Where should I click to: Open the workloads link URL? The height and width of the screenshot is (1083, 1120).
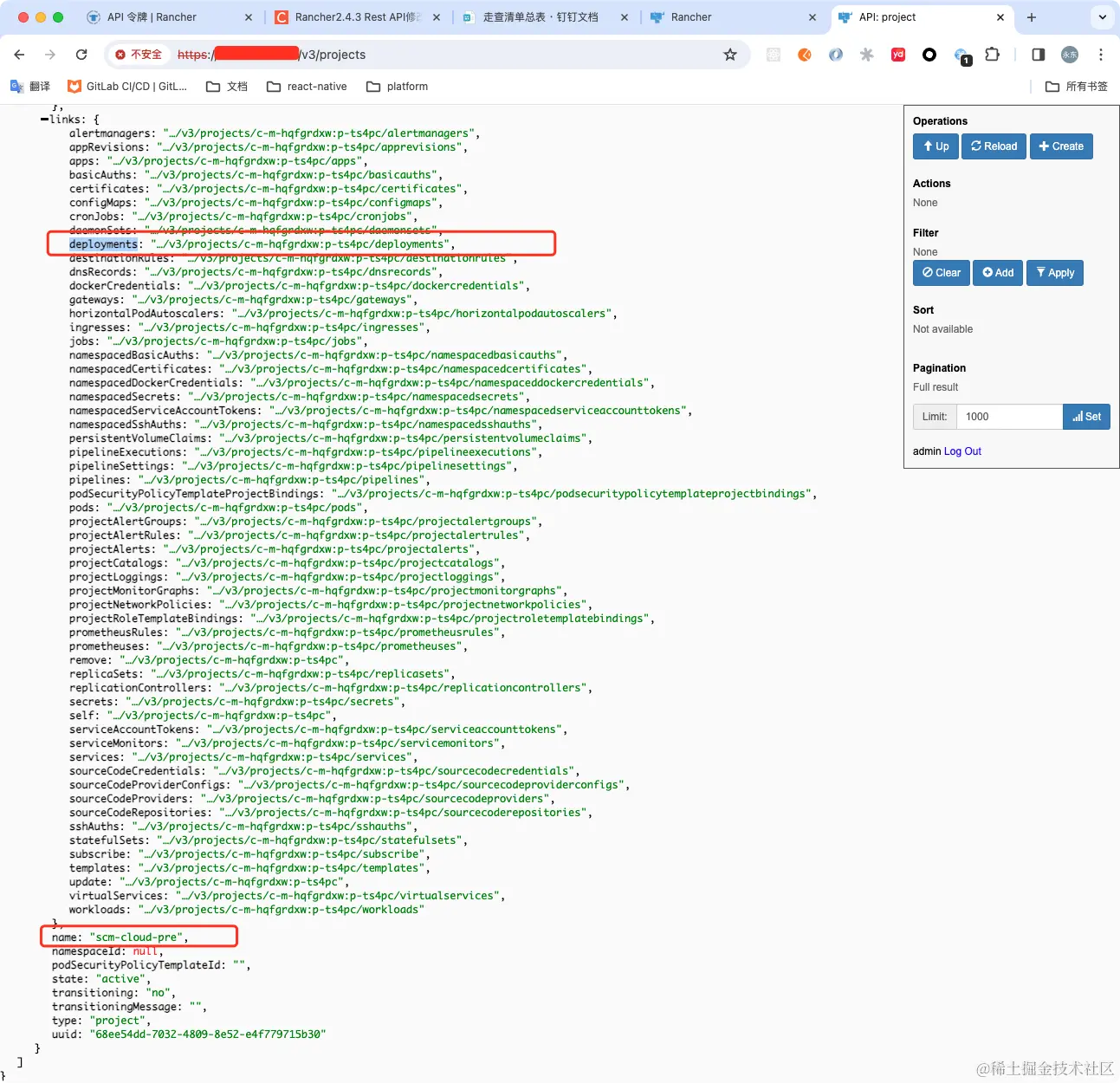(x=282, y=910)
